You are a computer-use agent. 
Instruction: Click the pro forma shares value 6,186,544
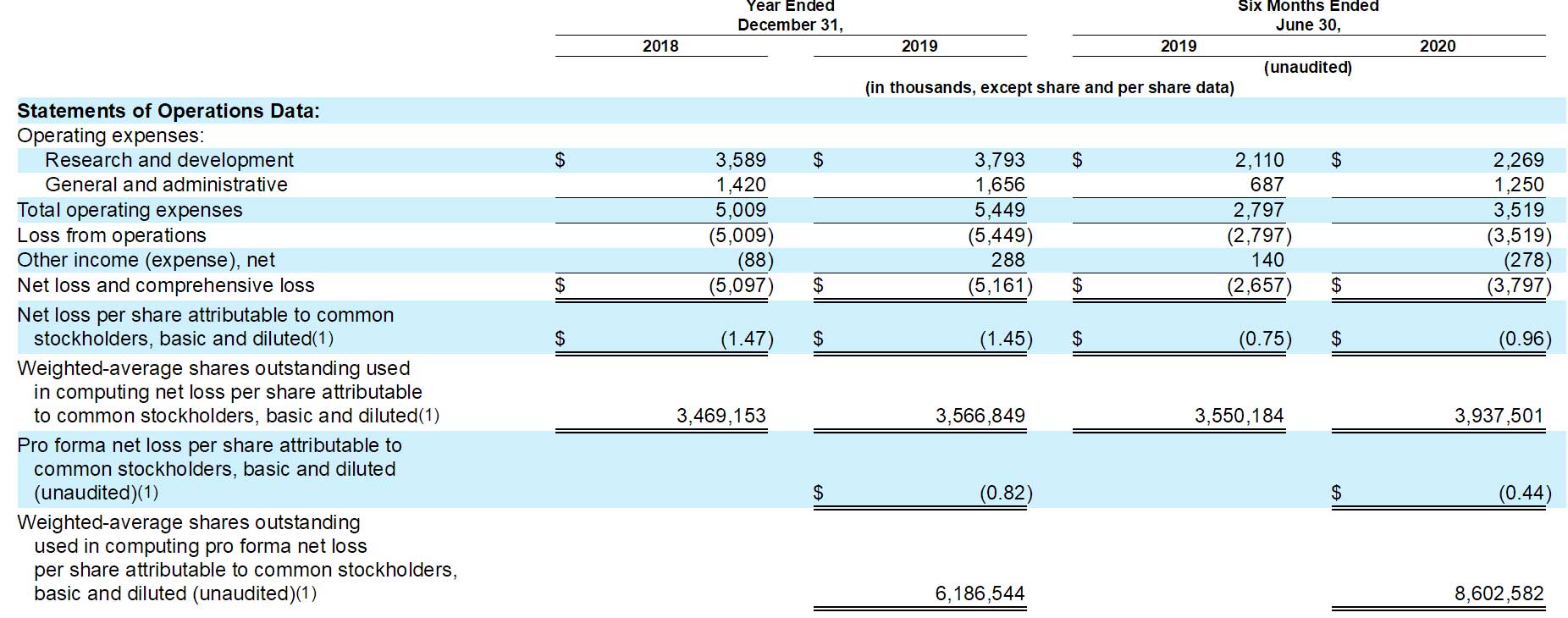[980, 593]
